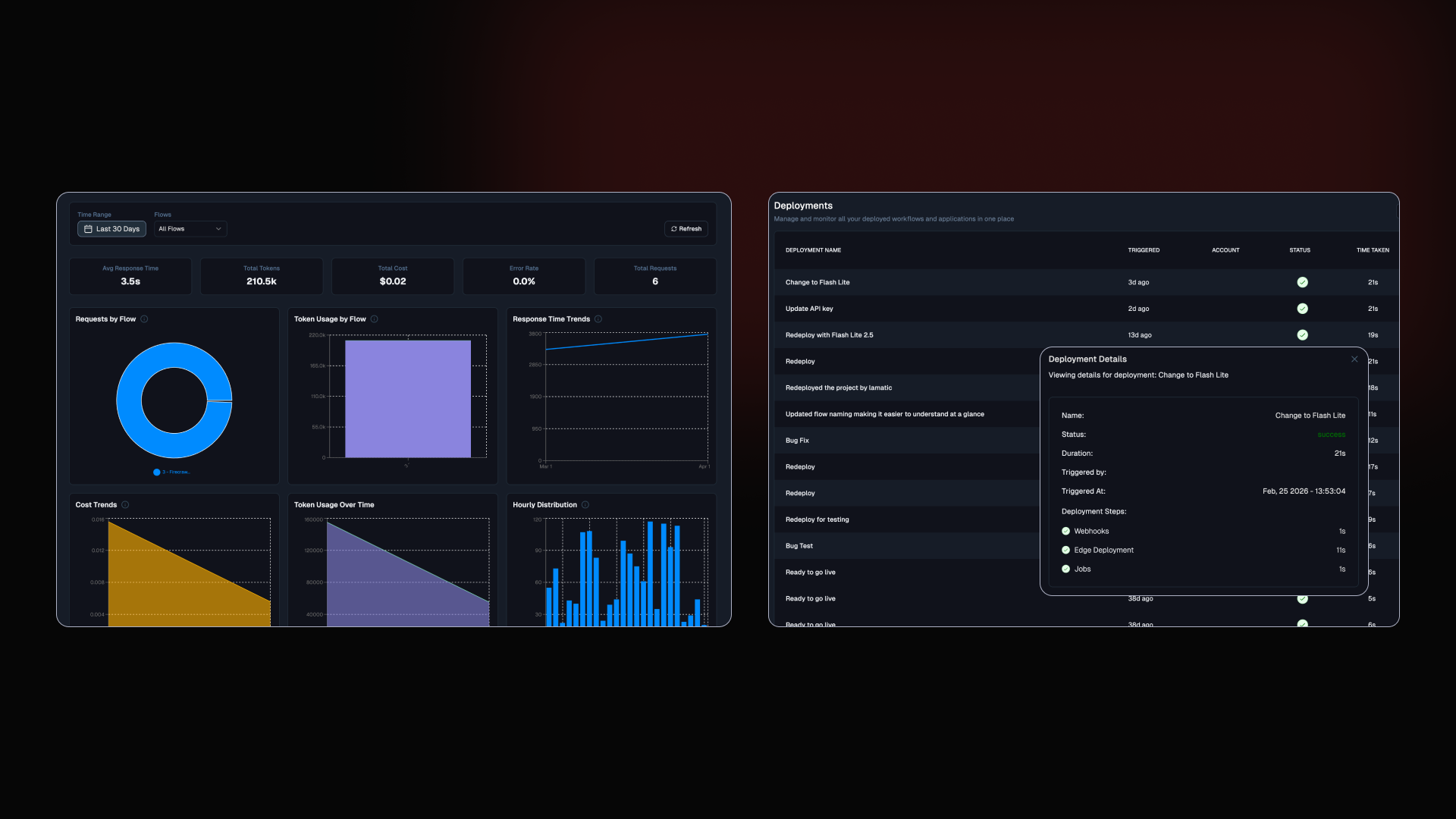Sort by the Triggered column header
The height and width of the screenshot is (819, 1456).
[x=1143, y=250]
